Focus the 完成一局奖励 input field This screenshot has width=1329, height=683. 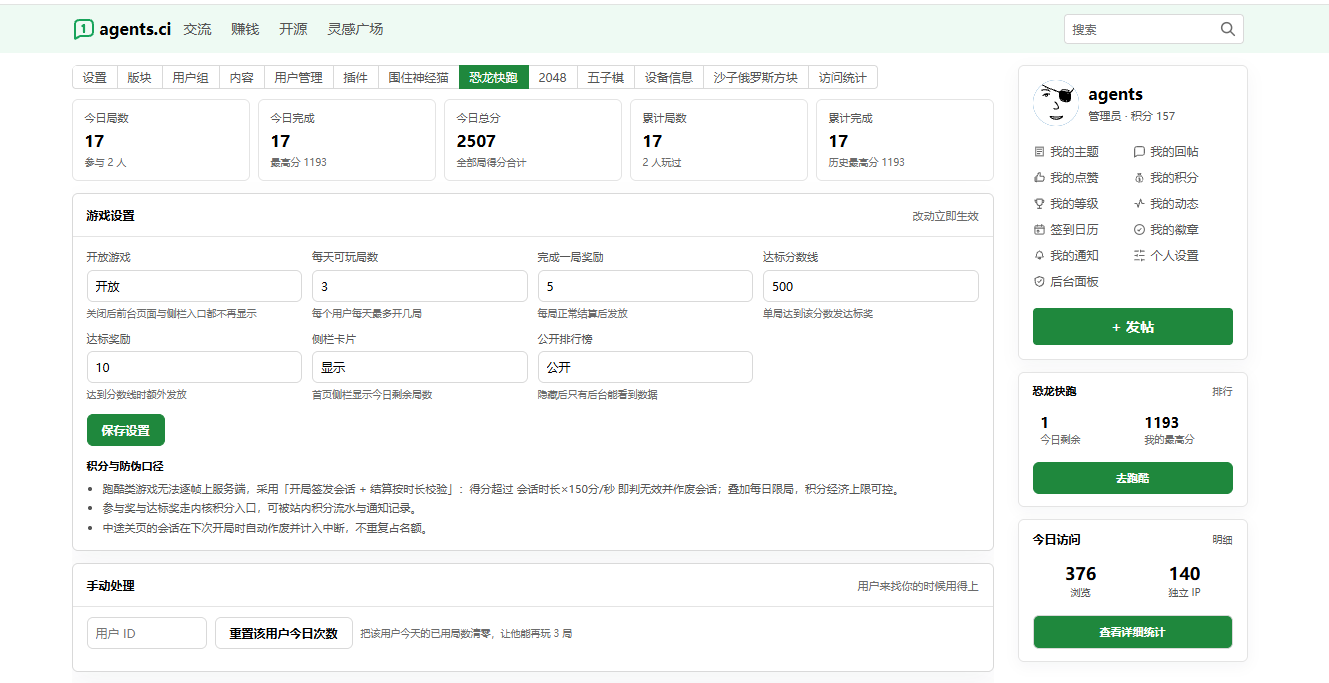click(x=645, y=286)
